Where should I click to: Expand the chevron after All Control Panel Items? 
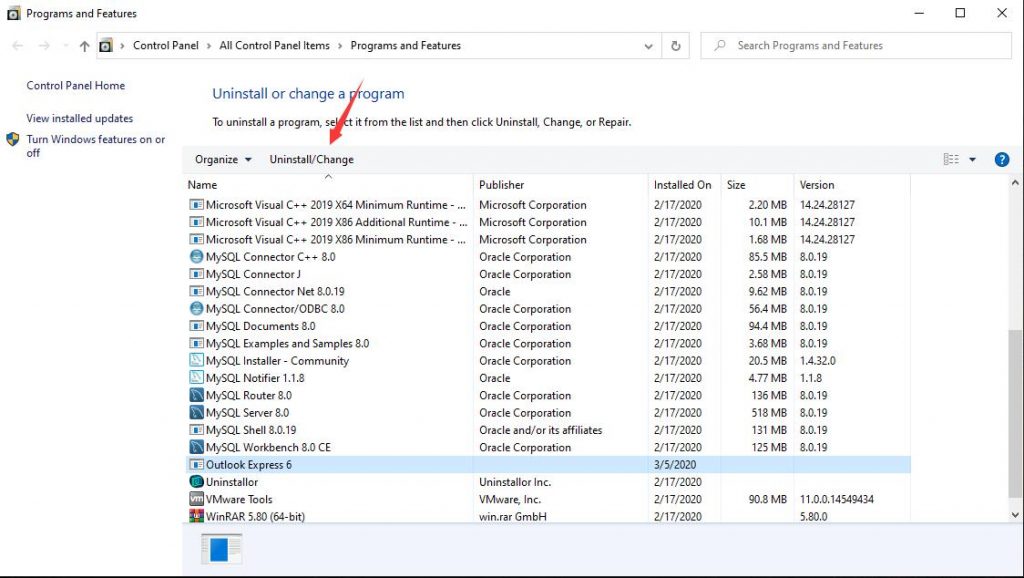(340, 46)
